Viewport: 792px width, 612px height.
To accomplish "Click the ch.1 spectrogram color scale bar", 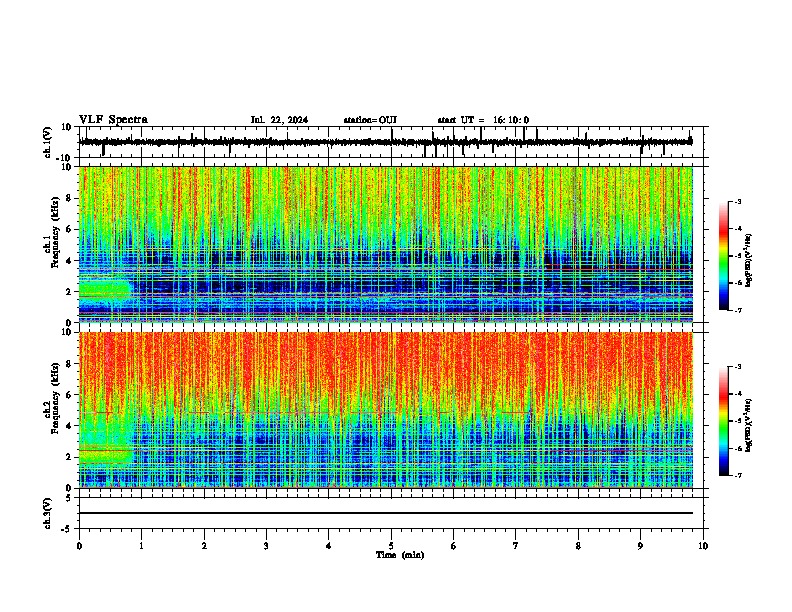I will 723,256.
